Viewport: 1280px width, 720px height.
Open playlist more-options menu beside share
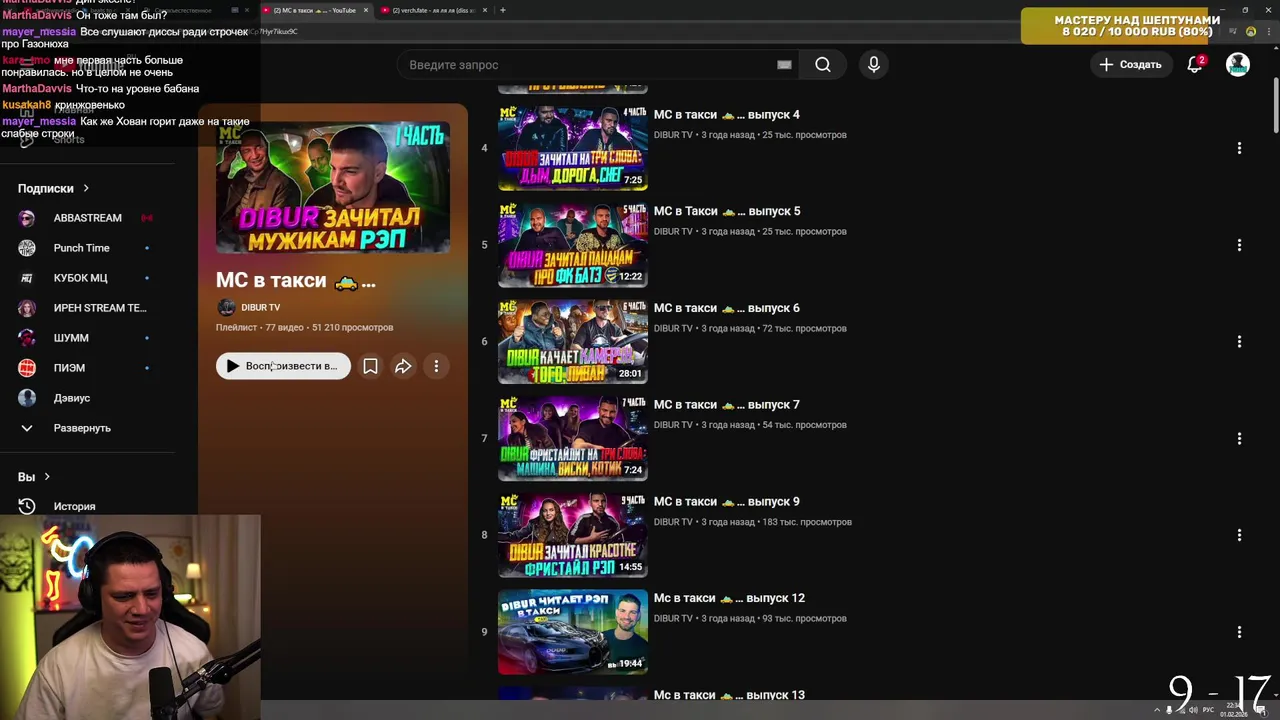436,366
